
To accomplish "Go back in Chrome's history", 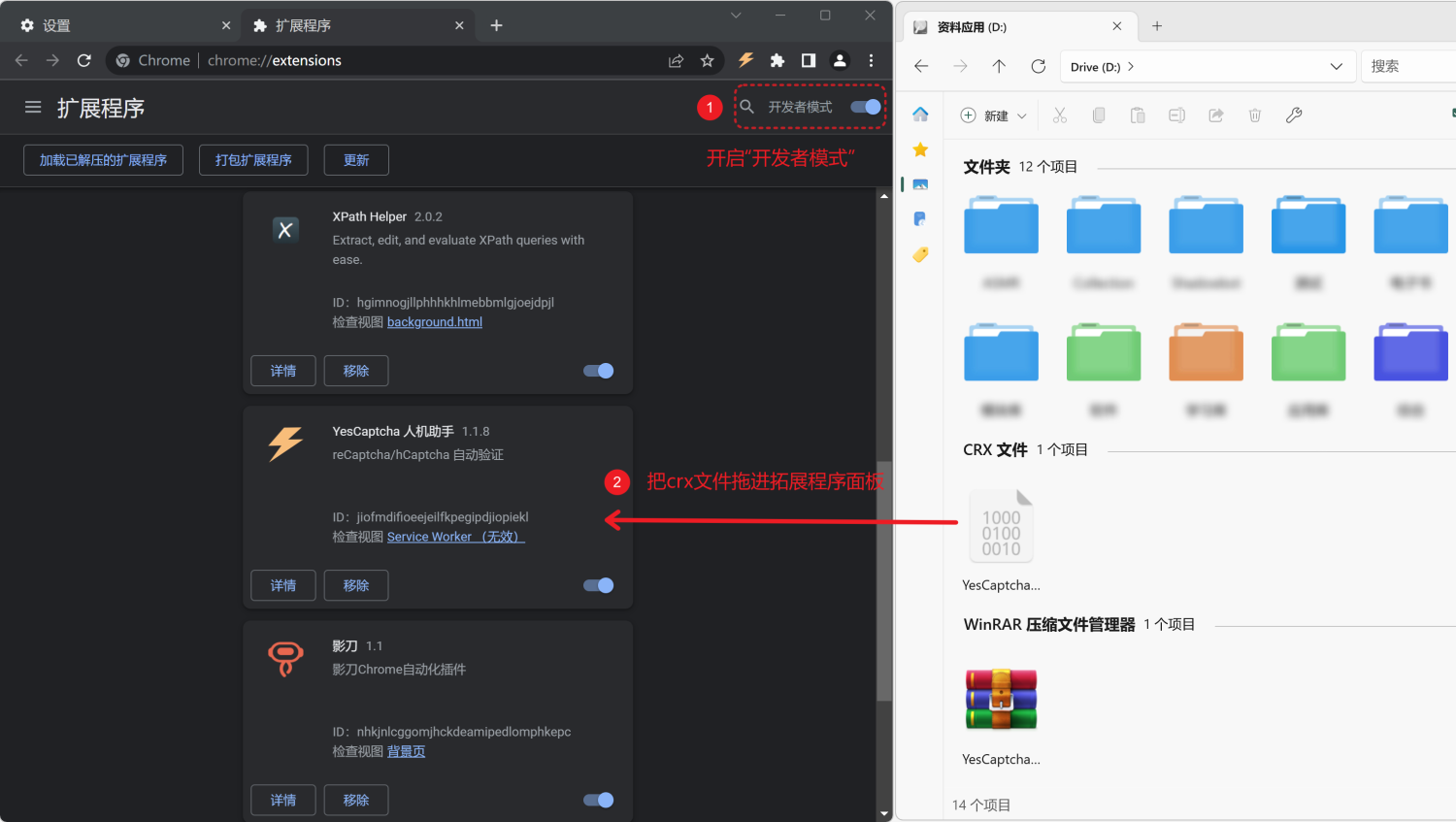I will 21,60.
